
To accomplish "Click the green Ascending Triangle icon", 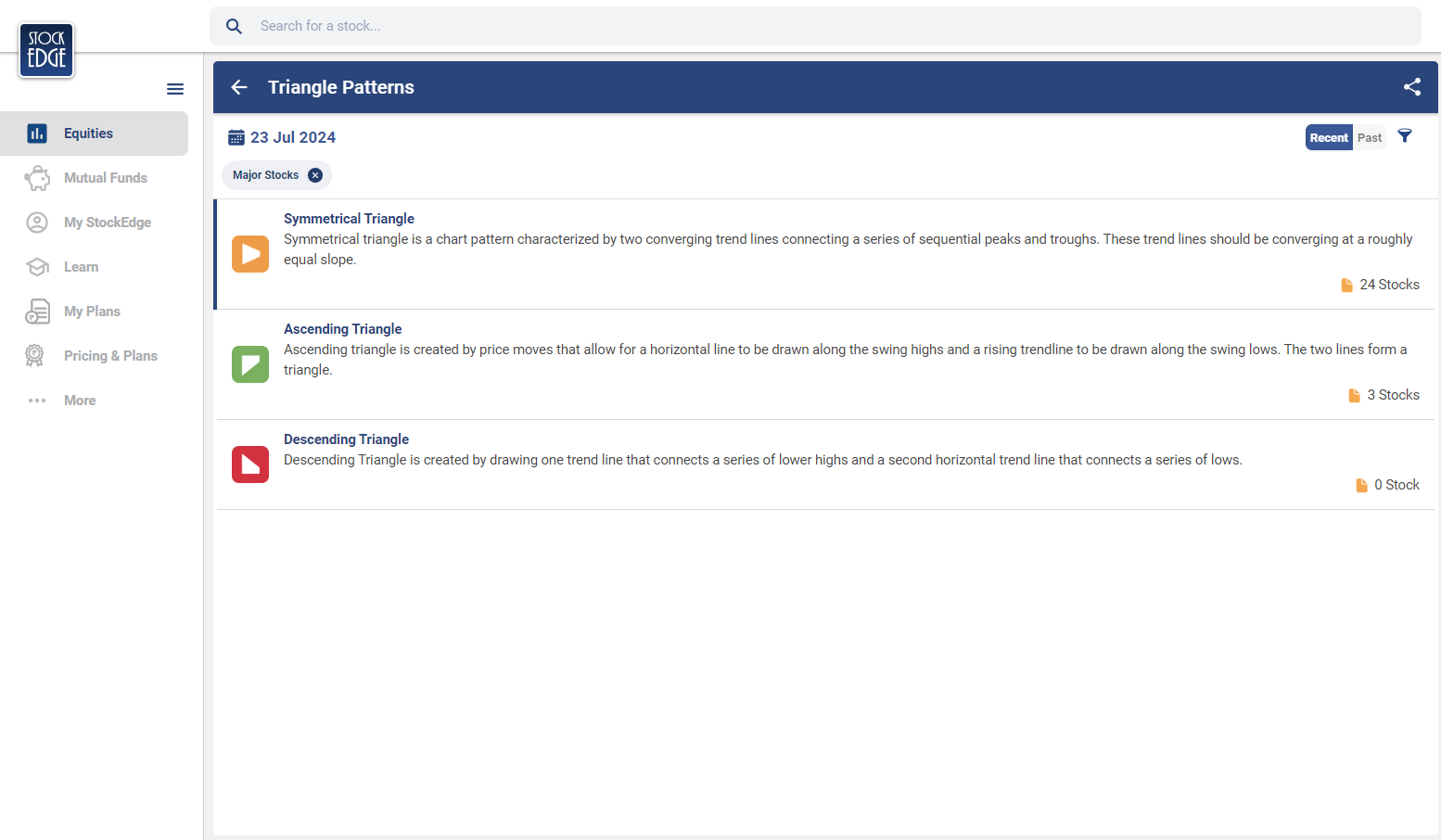I will click(250, 364).
